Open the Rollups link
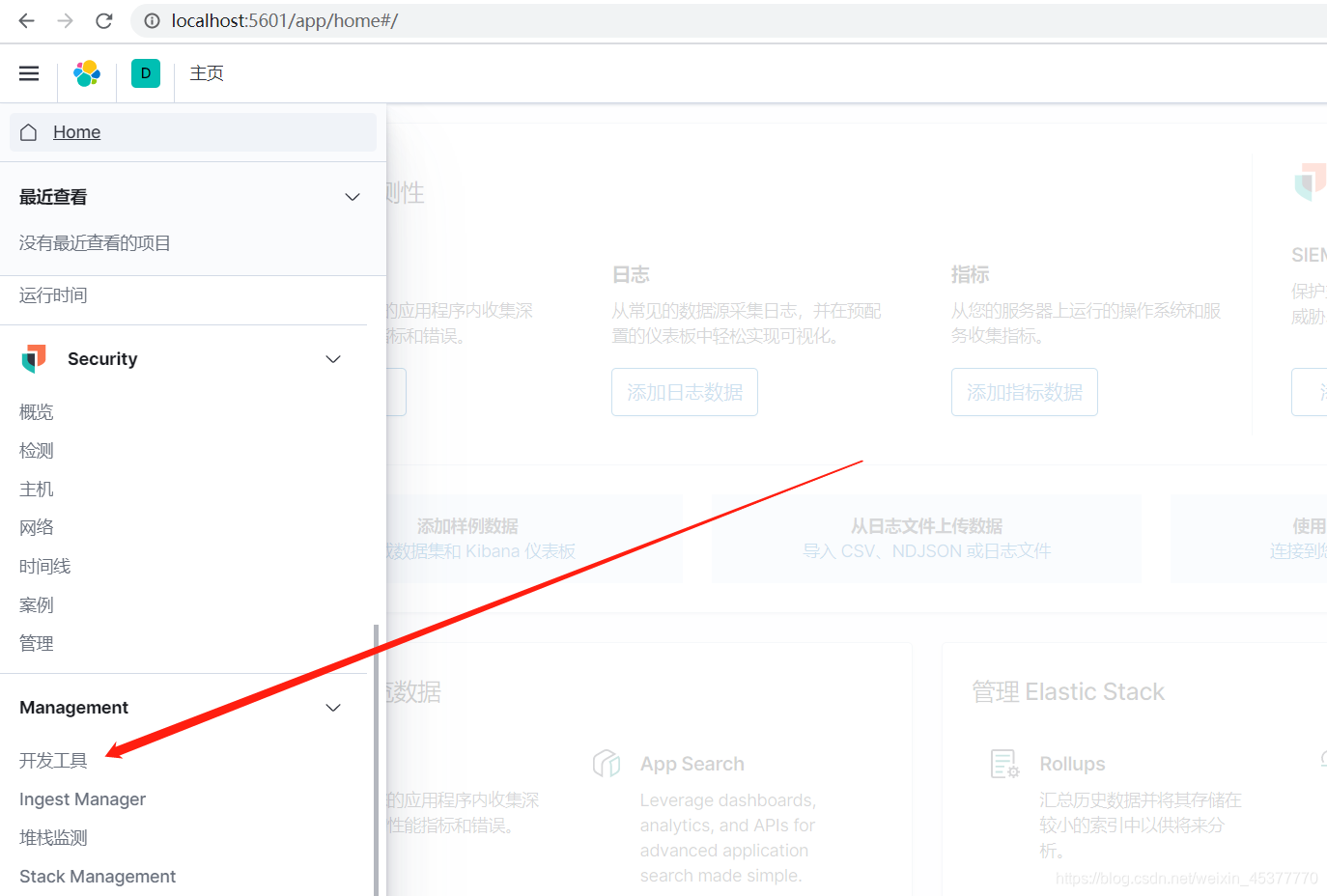 coord(1072,764)
